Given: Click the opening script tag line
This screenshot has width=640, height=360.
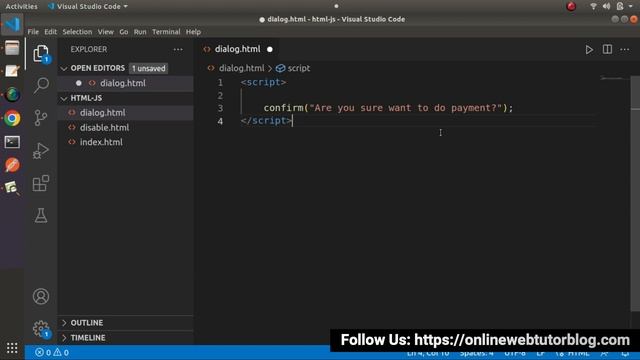Looking at the screenshot, I should tap(263, 82).
